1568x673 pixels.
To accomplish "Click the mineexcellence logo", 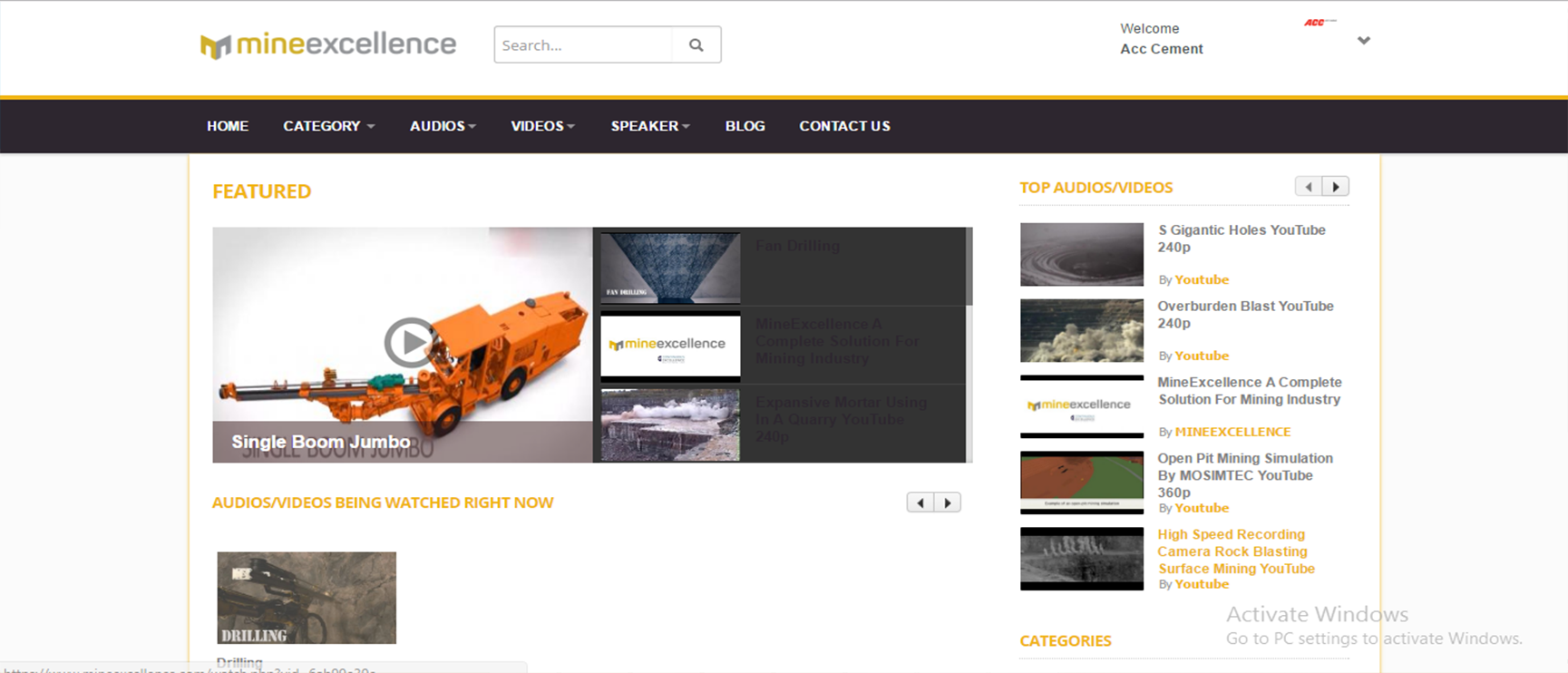I will [x=328, y=44].
